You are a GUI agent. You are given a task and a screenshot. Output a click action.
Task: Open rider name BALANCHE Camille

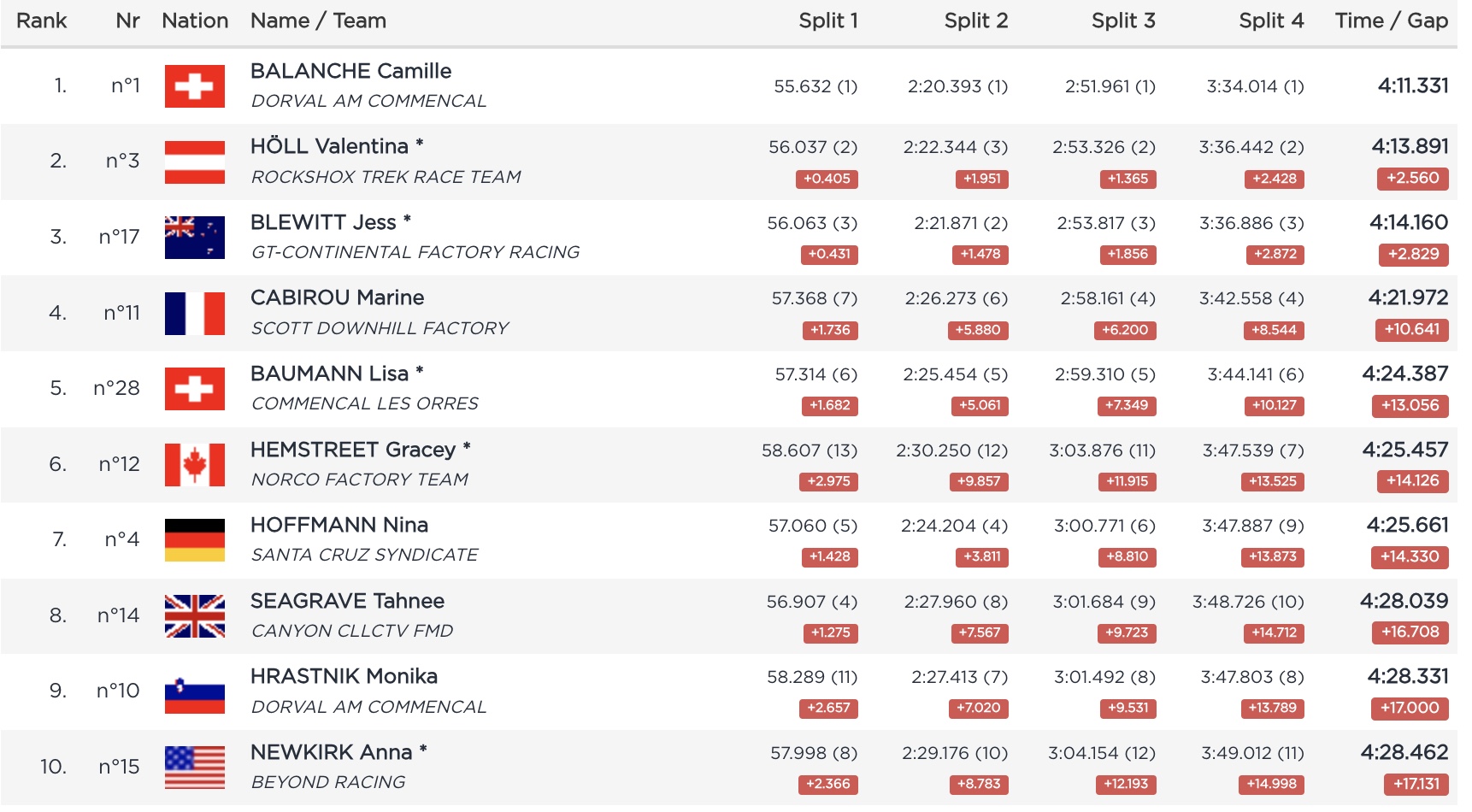350,71
